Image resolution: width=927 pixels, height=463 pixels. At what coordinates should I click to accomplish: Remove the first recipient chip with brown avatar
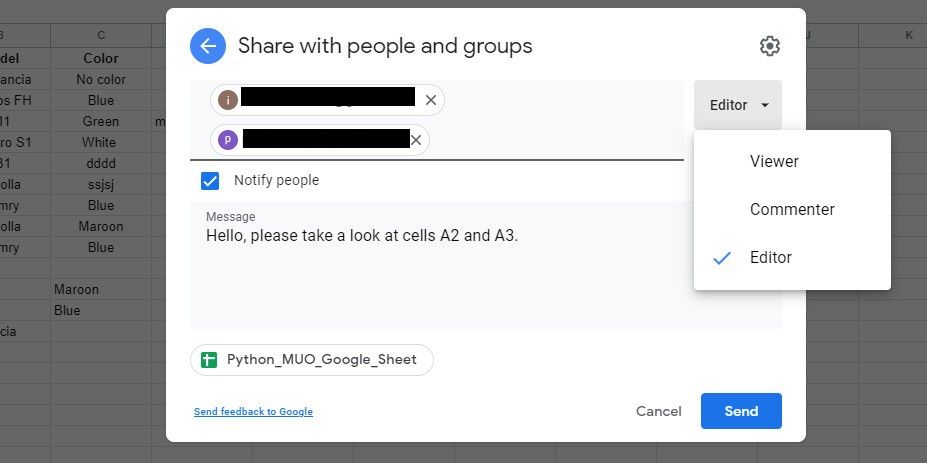(x=431, y=100)
